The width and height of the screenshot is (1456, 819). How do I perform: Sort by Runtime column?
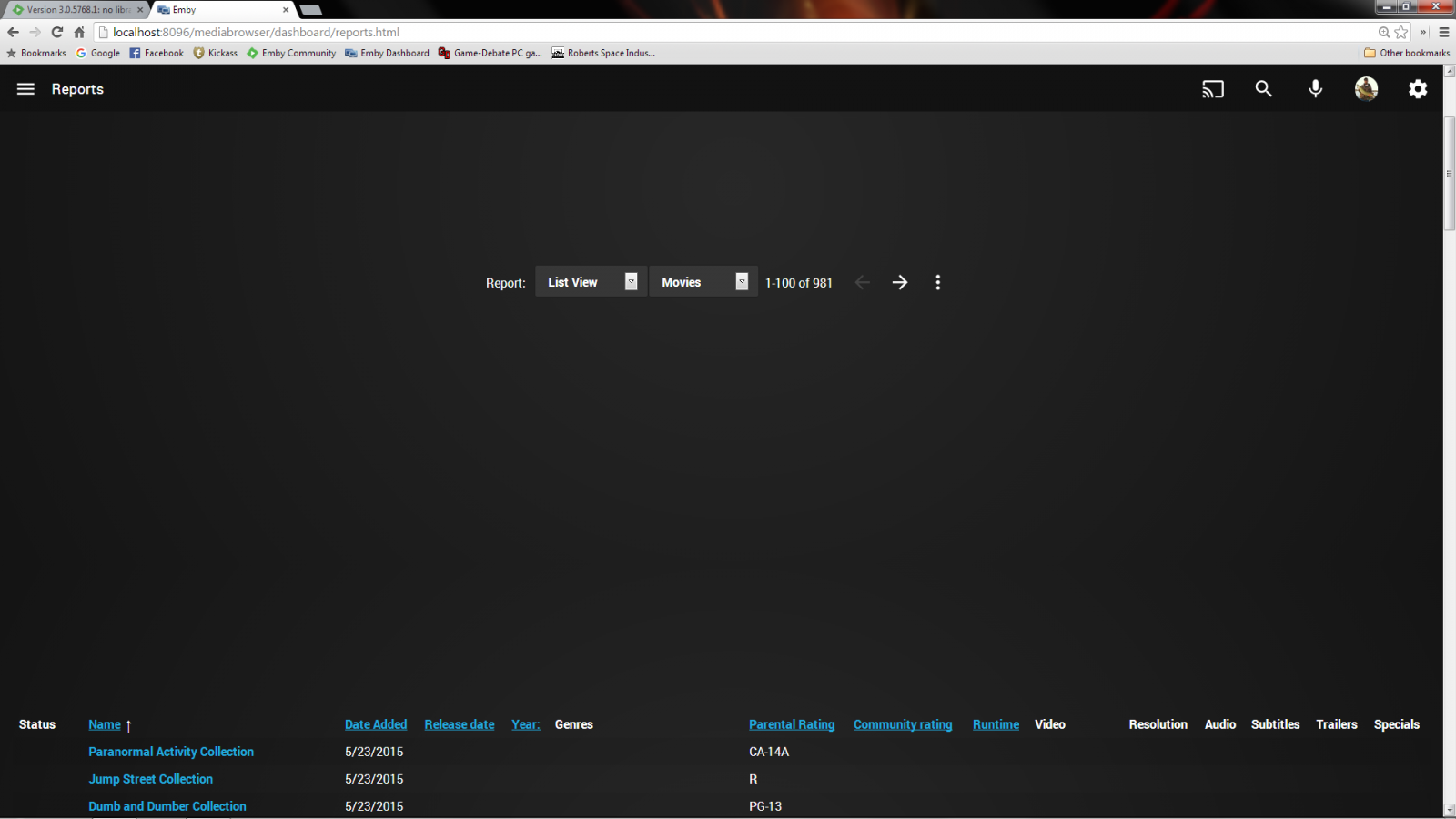coord(996,724)
